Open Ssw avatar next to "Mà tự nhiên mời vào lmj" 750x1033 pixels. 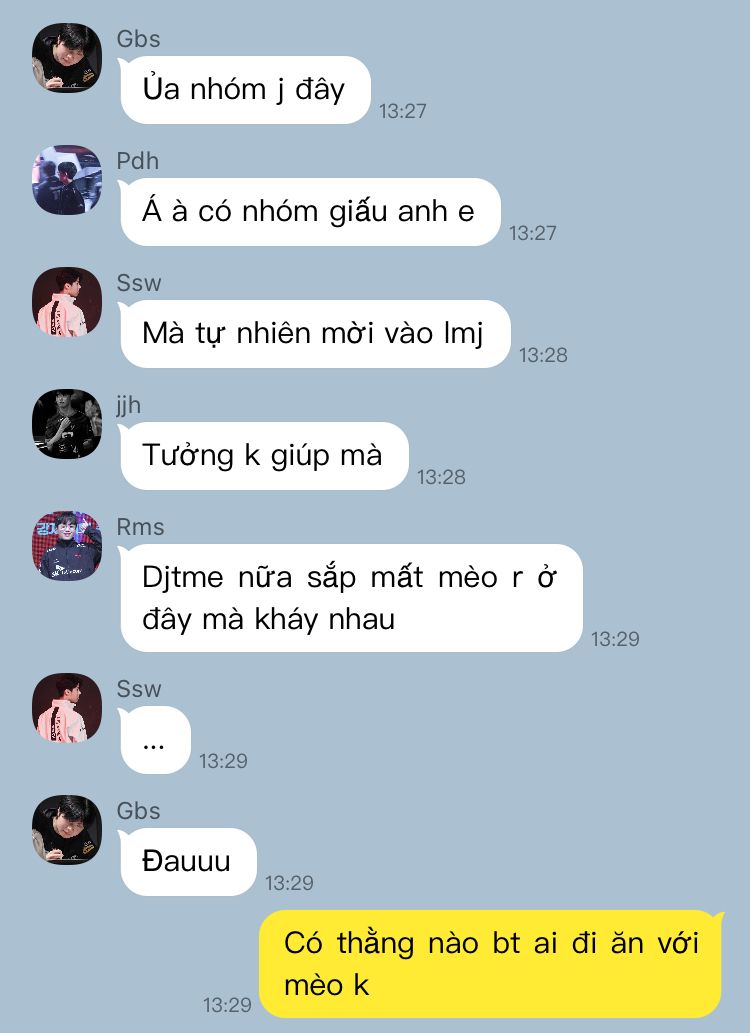click(67, 302)
